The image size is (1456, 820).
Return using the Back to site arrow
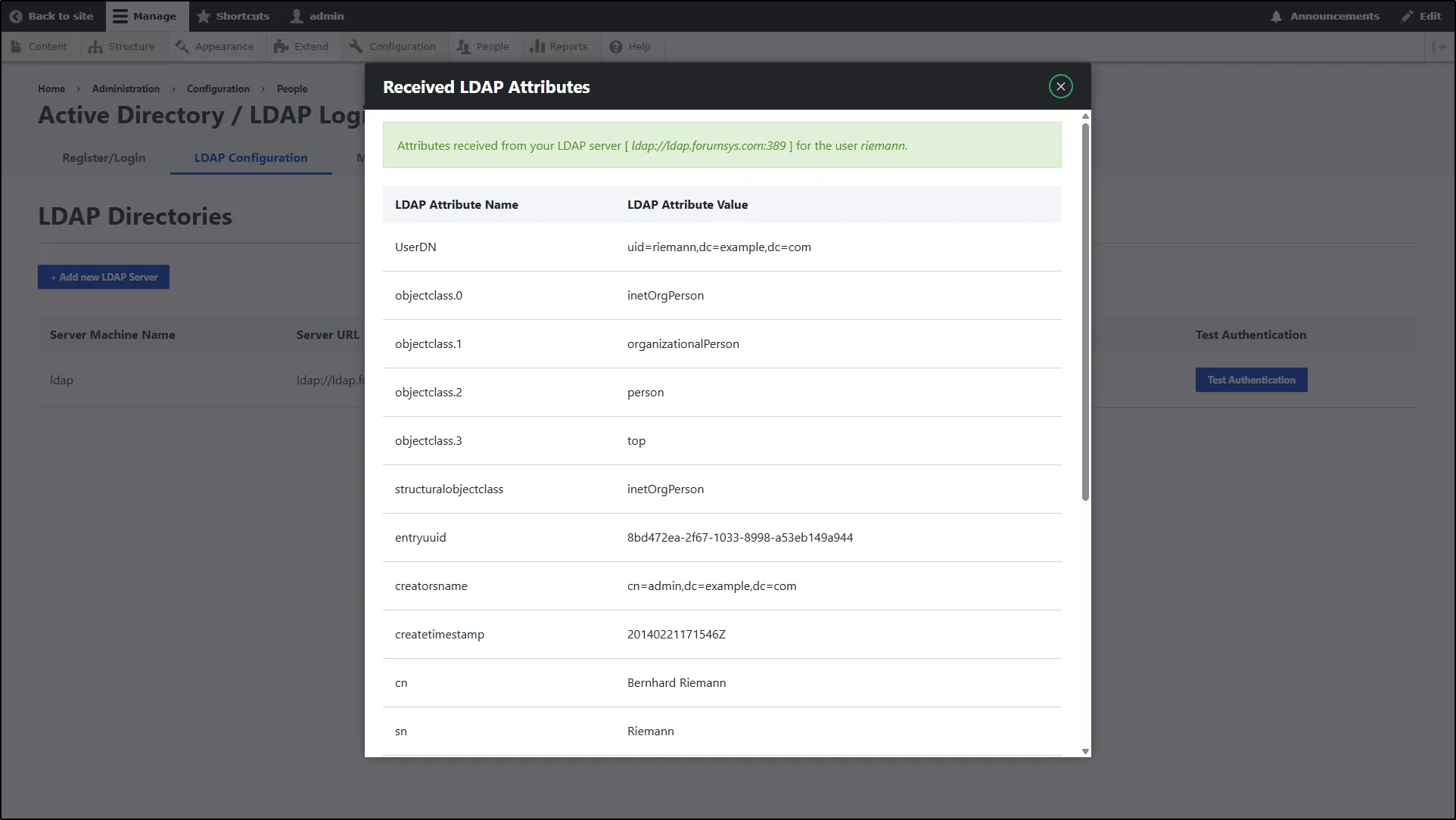pyautogui.click(x=51, y=16)
